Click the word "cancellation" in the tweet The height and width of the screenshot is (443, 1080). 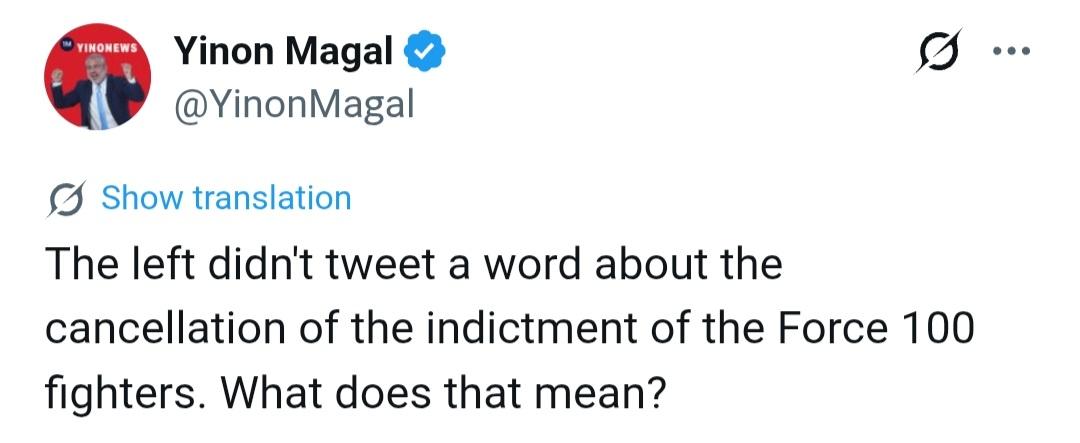(x=142, y=329)
